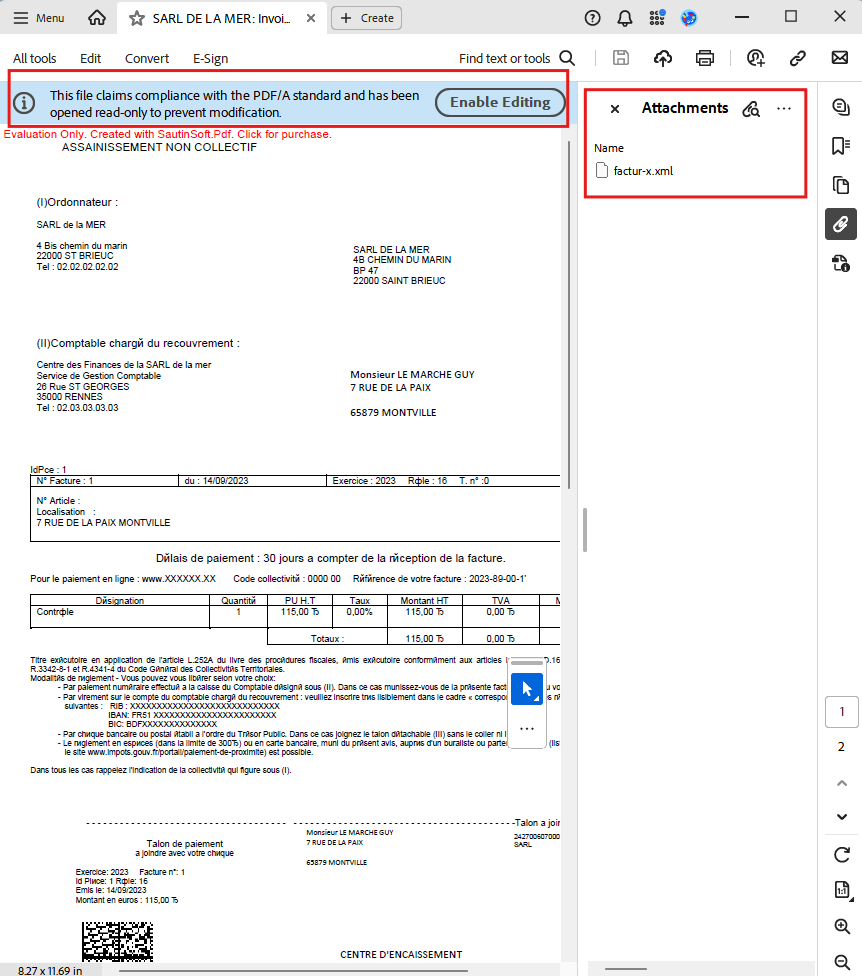Open the Bookmarks panel icon
Image resolution: width=862 pixels, height=976 pixels.
point(841,145)
